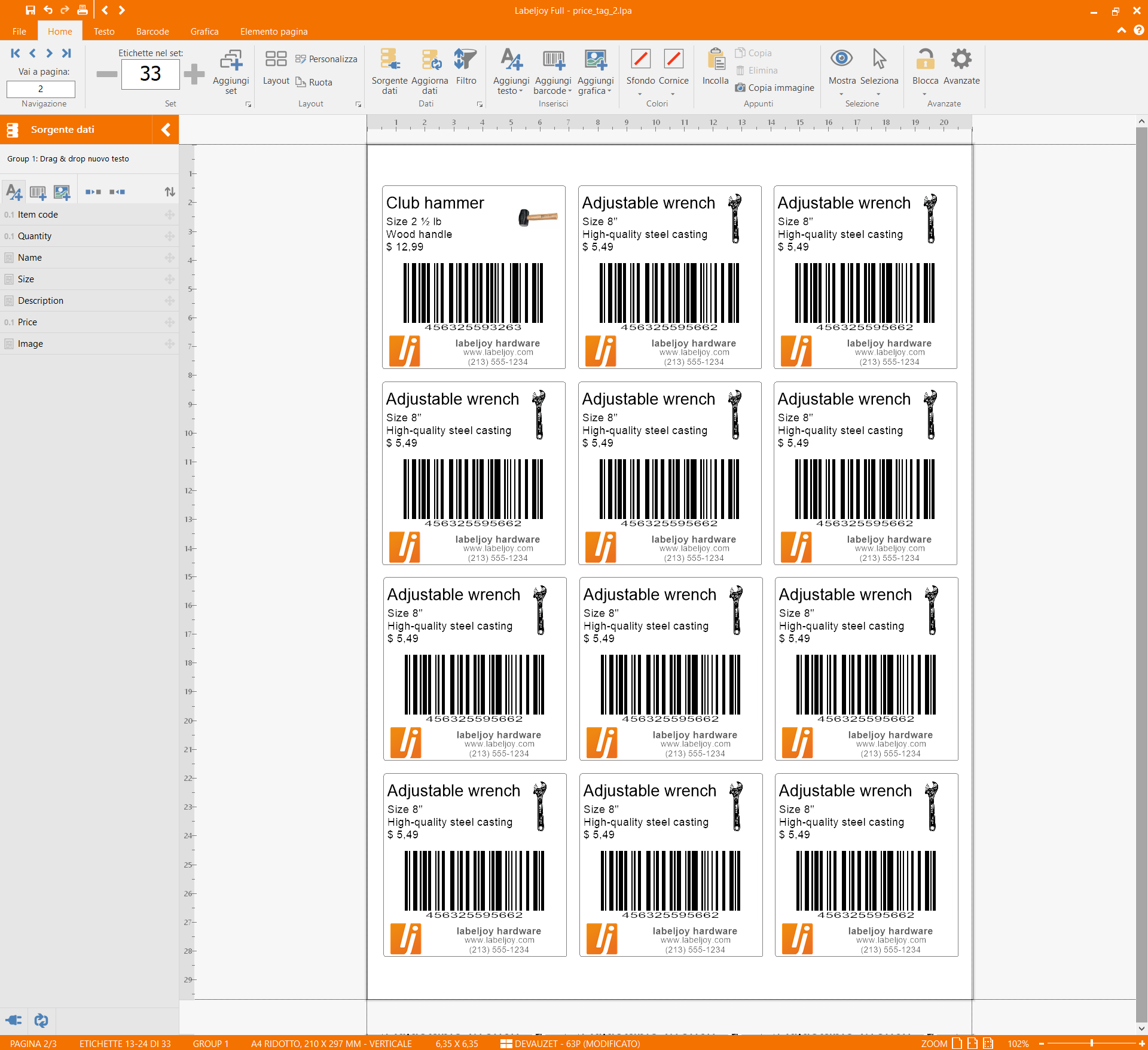Click the zoom in plus button
Viewport: 1148px width, 1050px height.
point(1141,1043)
